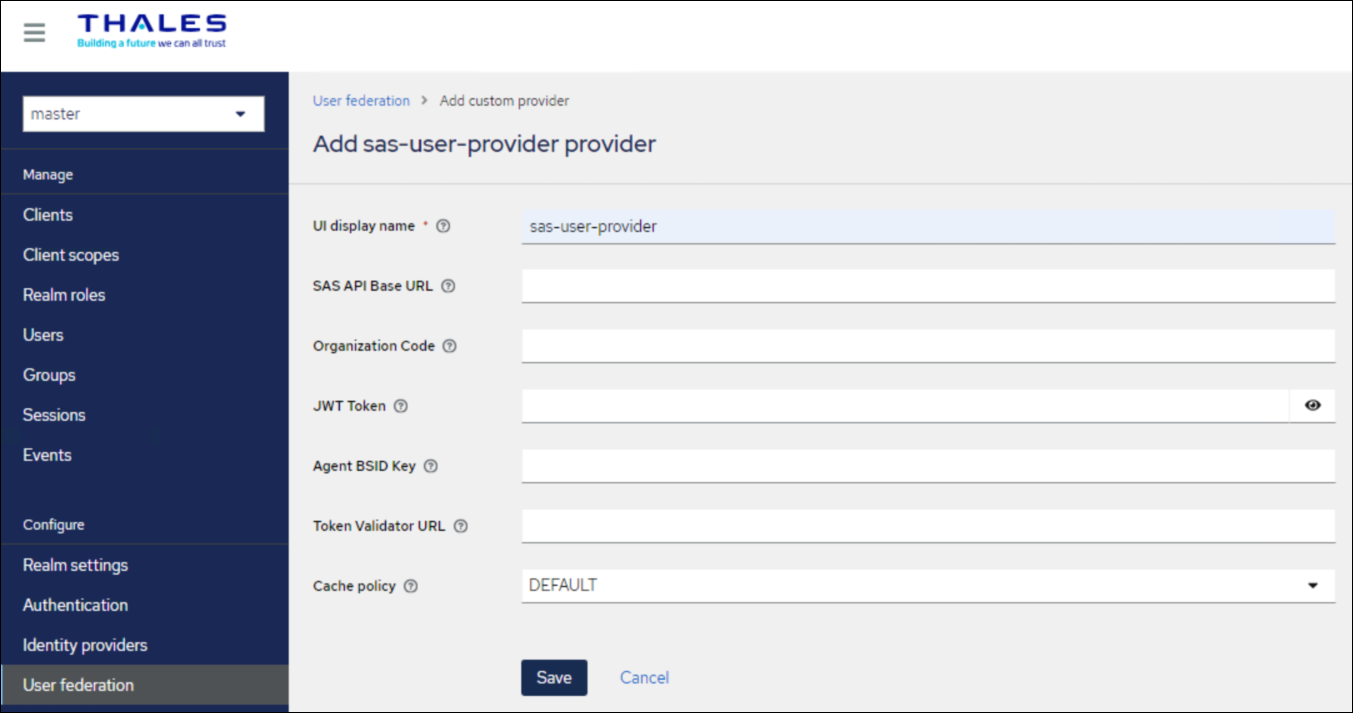Open Clients in the sidebar

[x=48, y=215]
